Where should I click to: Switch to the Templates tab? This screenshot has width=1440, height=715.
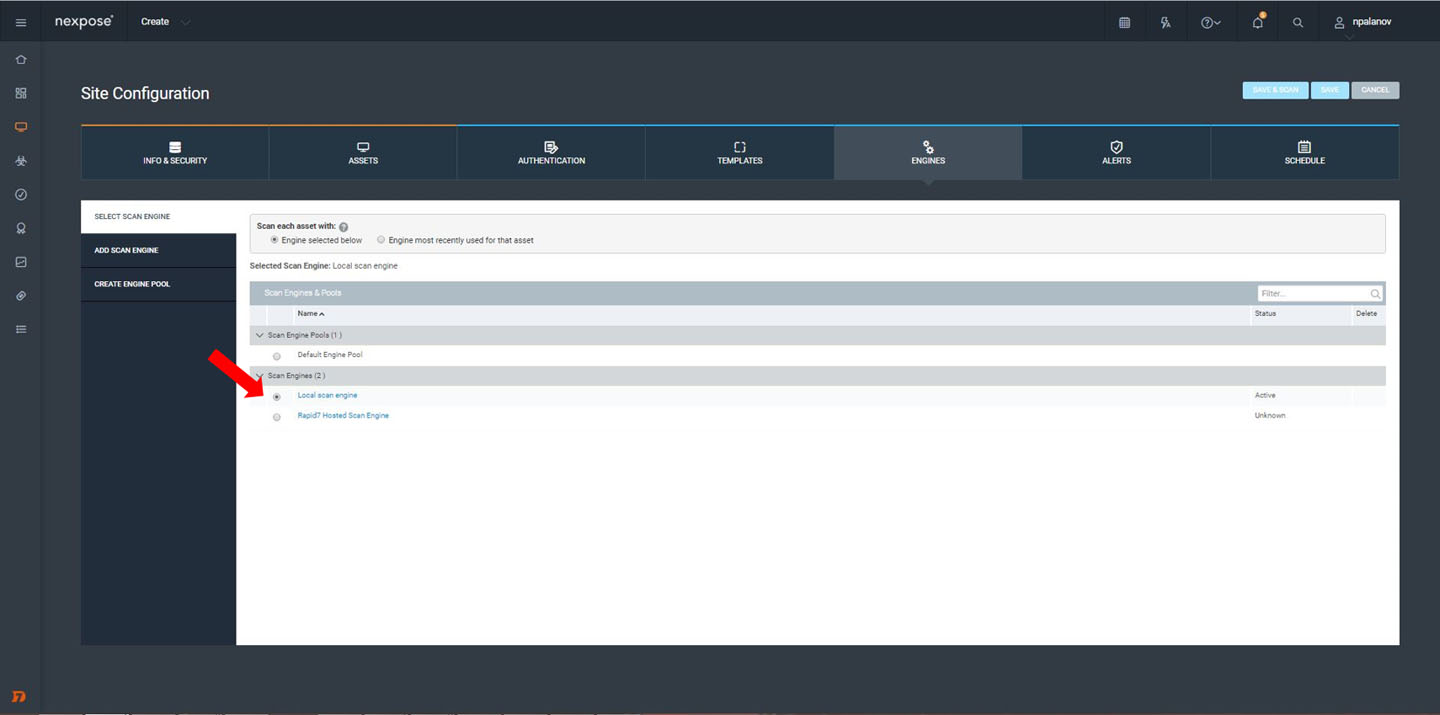739,152
